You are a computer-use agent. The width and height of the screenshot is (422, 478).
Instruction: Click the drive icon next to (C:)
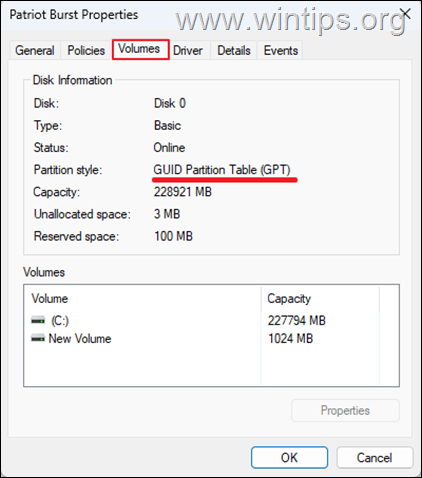tap(38, 321)
